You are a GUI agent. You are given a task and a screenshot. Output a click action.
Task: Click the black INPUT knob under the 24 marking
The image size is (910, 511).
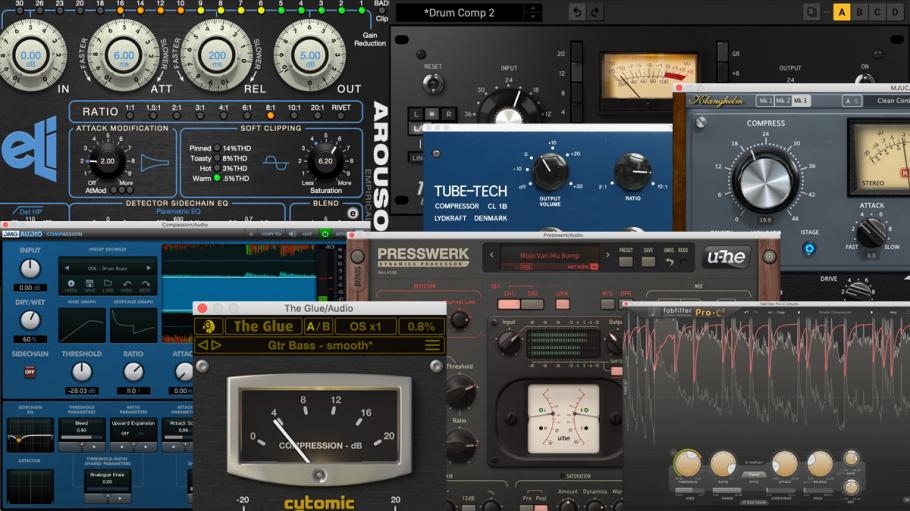508,108
